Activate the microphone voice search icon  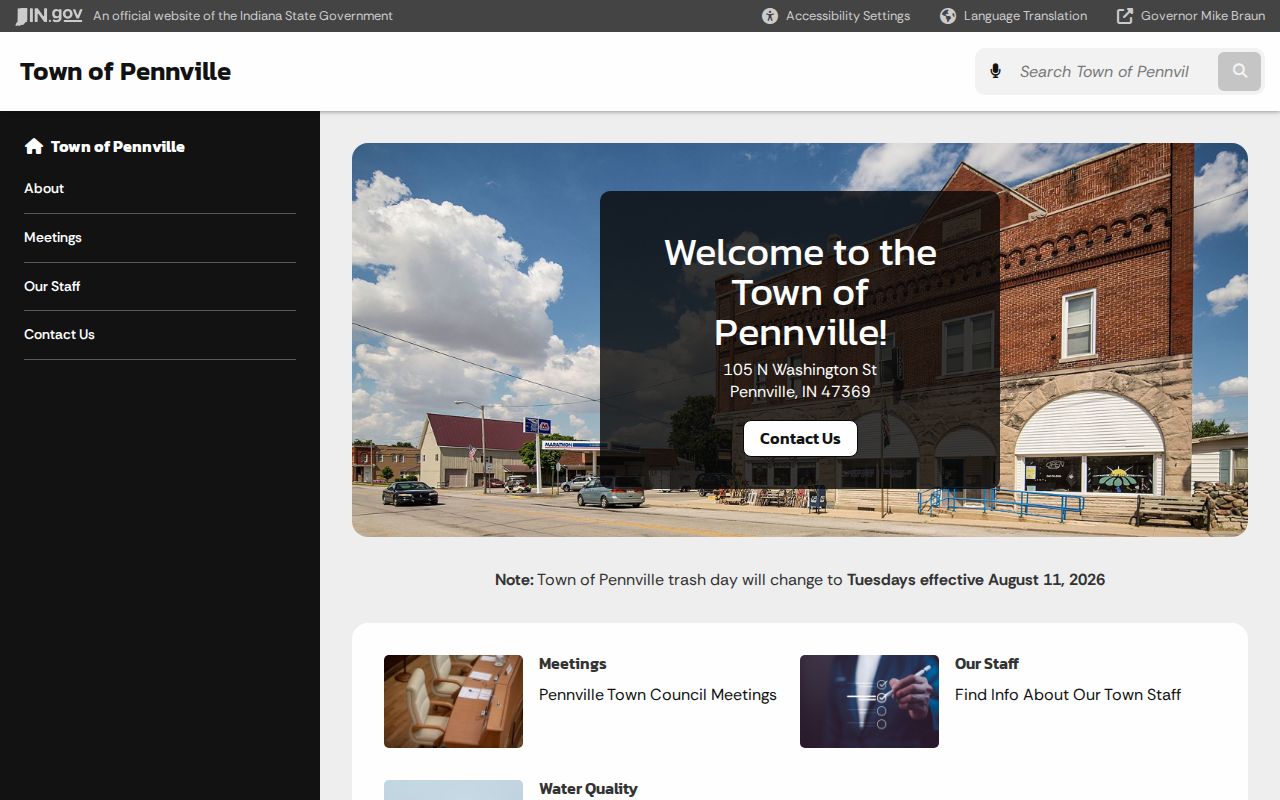point(995,71)
